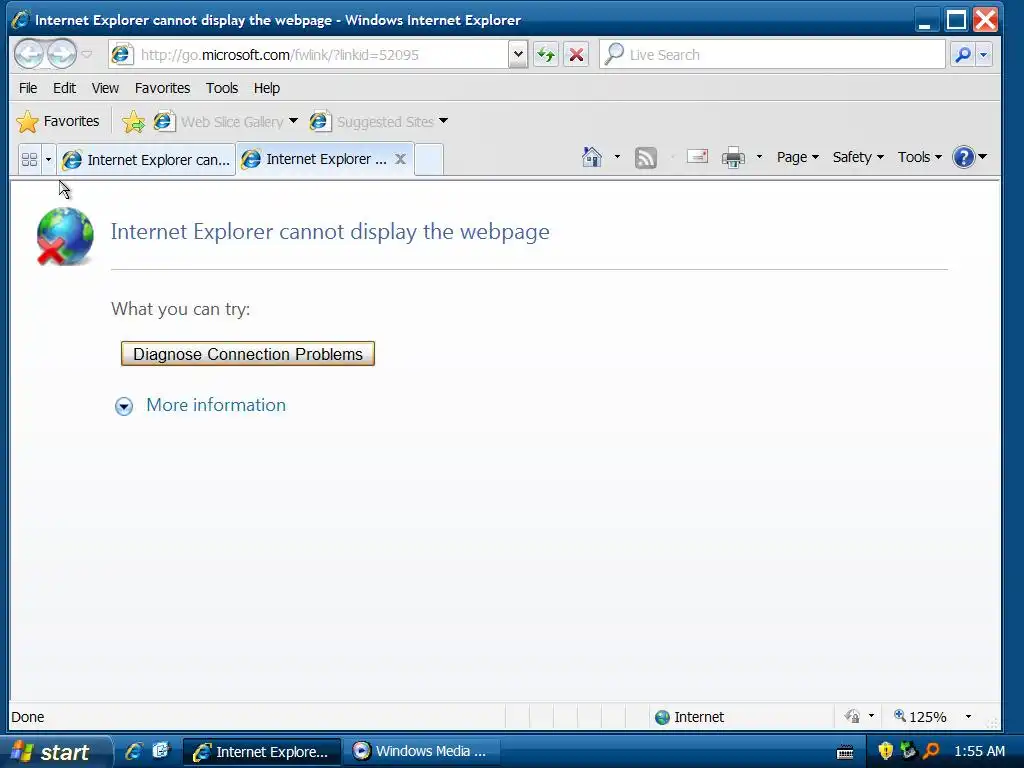1024x768 pixels.
Task: Open the File menu
Action: [x=27, y=88]
